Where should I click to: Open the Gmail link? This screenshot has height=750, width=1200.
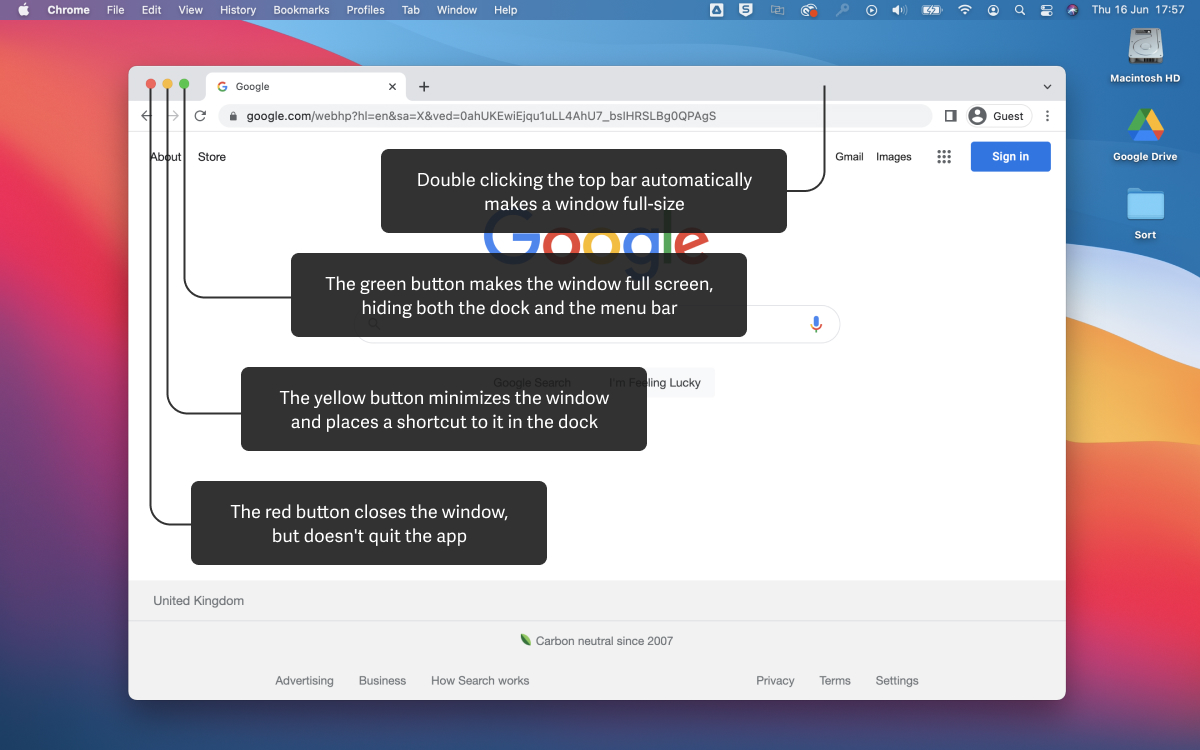click(849, 157)
